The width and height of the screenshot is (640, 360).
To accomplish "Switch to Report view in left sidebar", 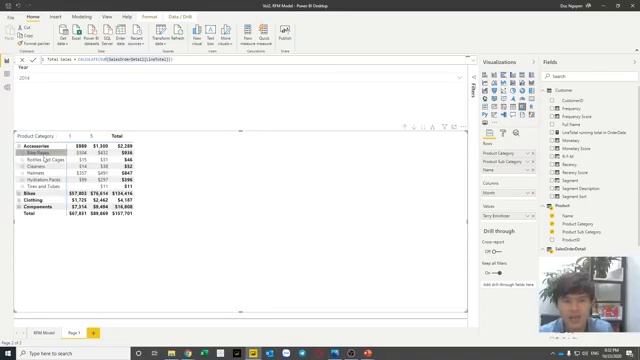I will tap(7, 61).
